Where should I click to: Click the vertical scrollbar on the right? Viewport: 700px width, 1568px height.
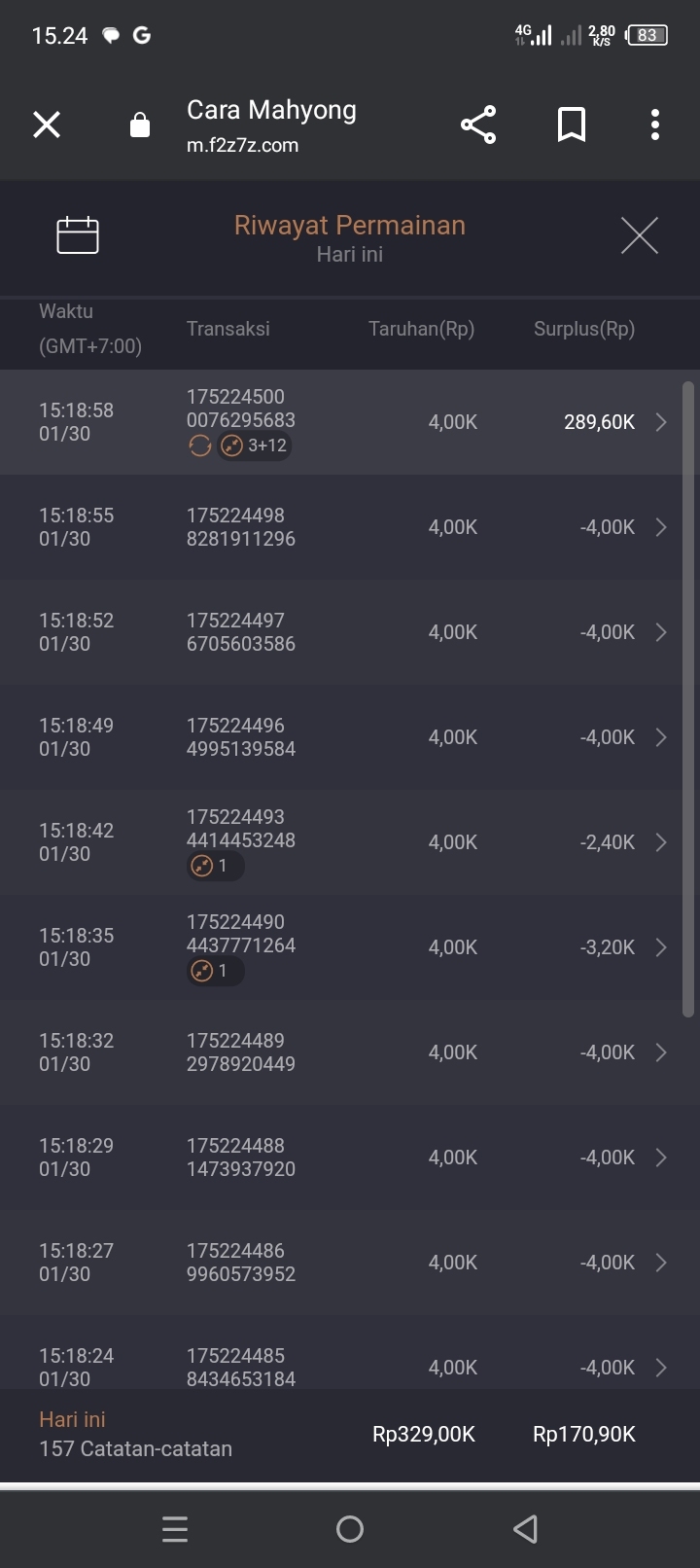[x=688, y=698]
